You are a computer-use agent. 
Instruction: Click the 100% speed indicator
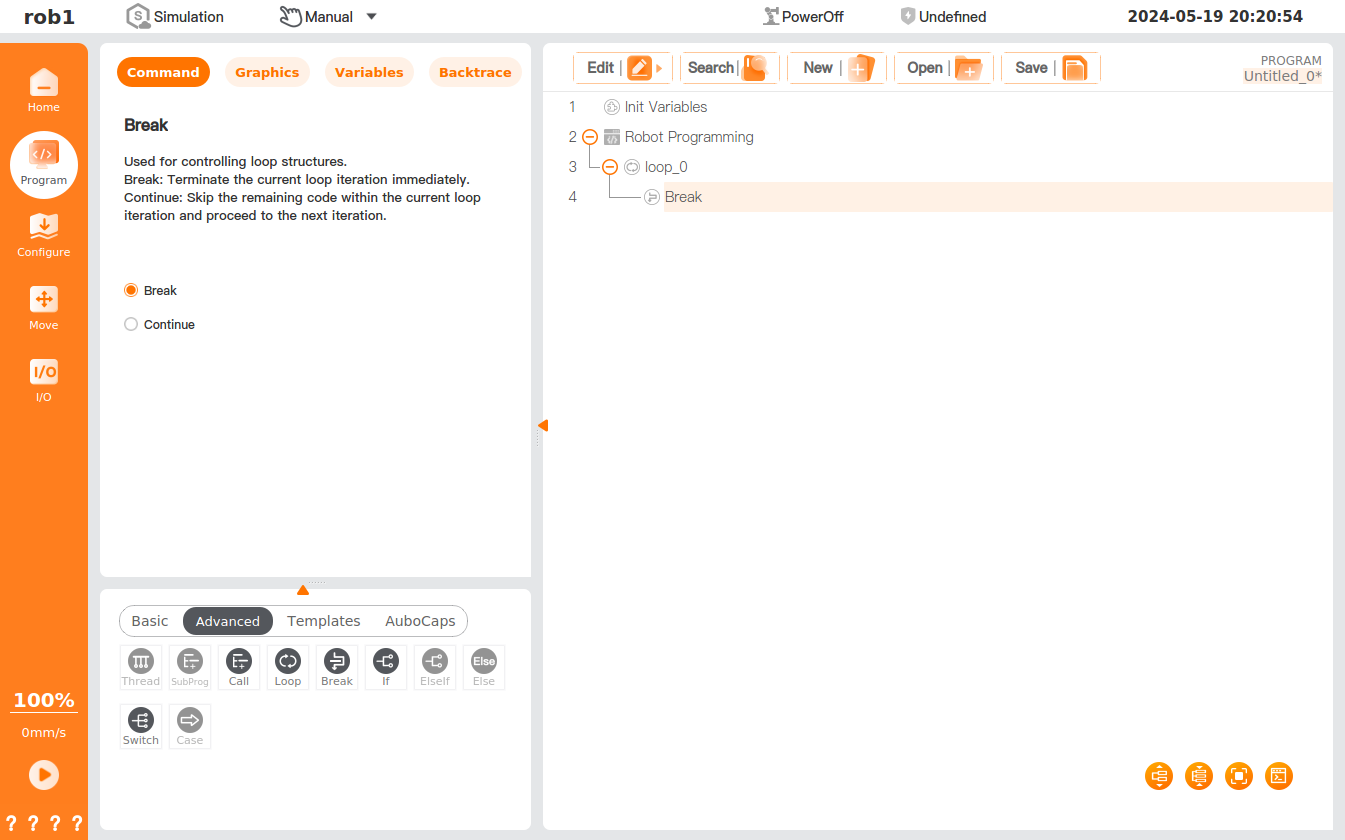click(x=44, y=700)
